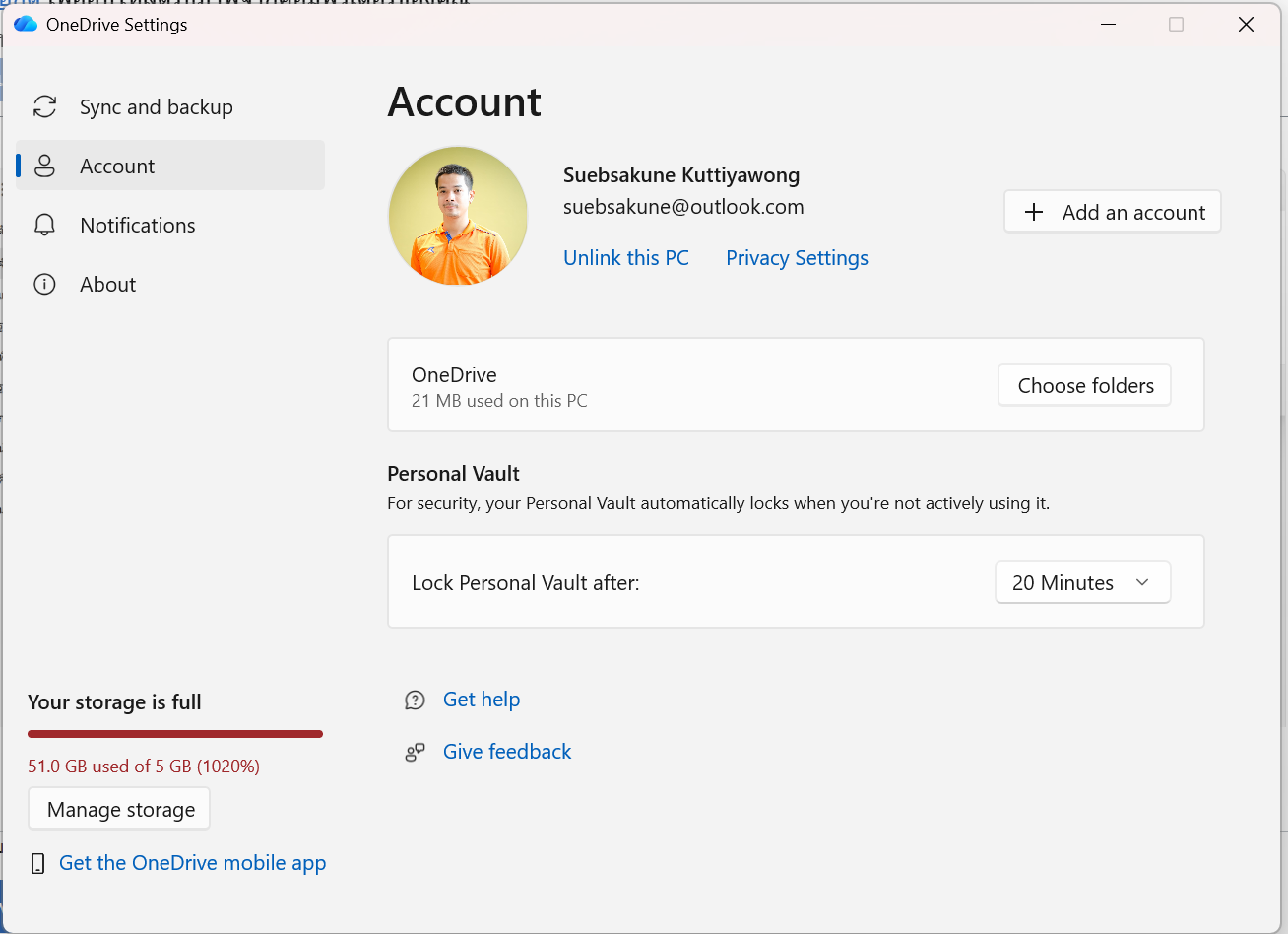Click the Personal Vault heading
The height and width of the screenshot is (934, 1288).
point(454,474)
